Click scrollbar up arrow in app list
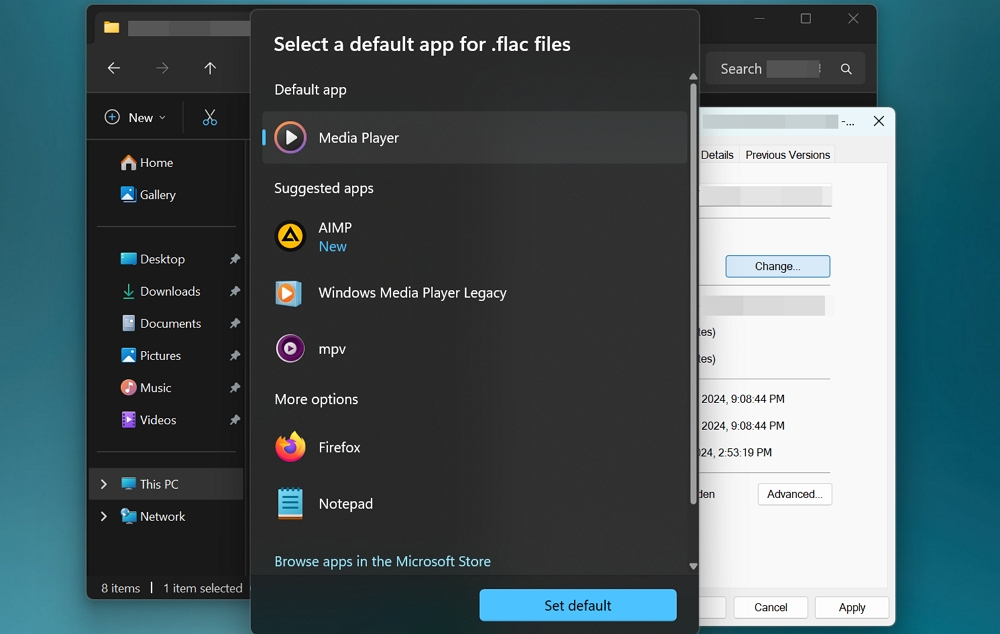This screenshot has width=1000, height=634. (x=693, y=77)
